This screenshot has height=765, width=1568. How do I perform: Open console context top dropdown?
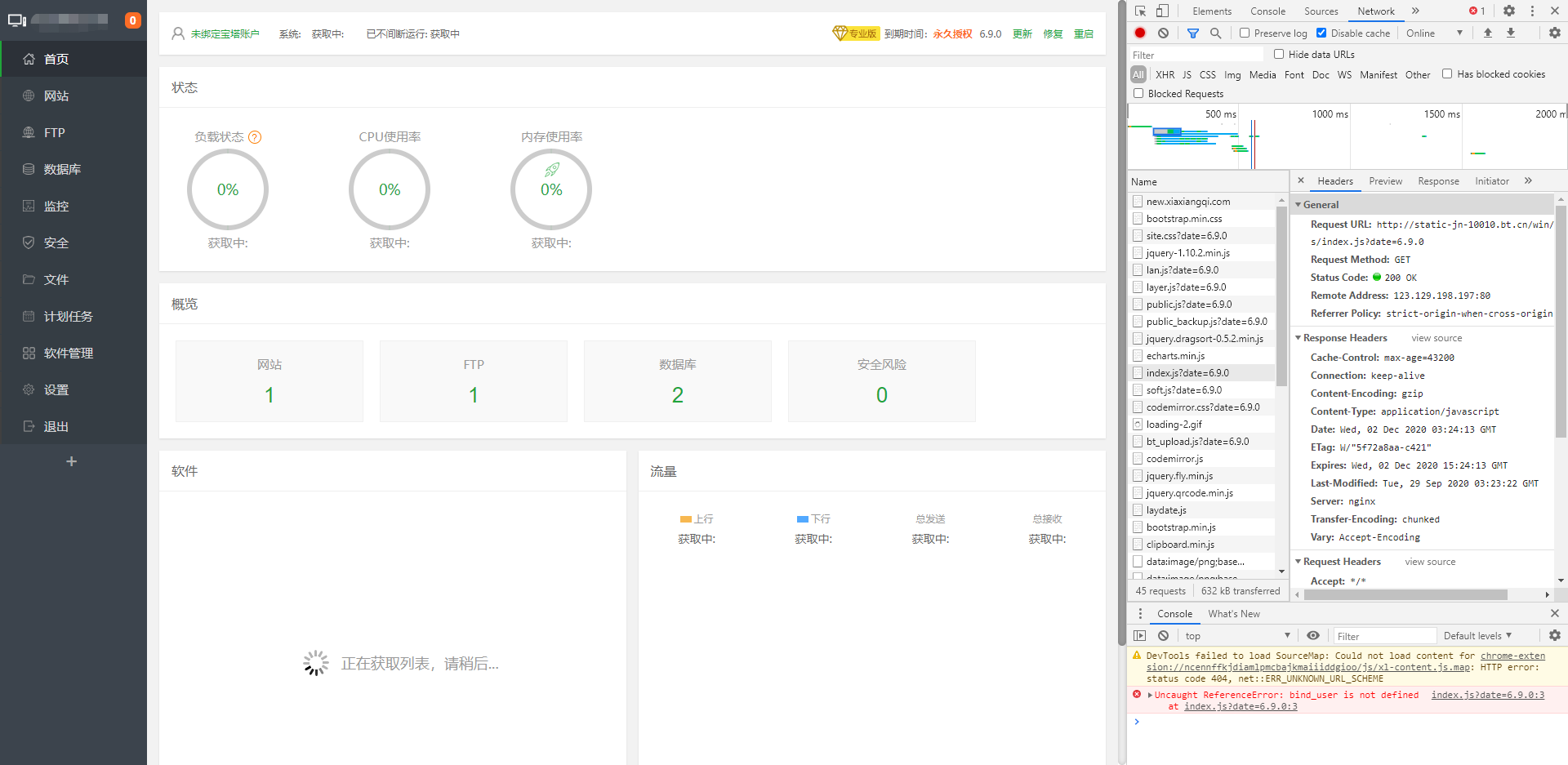point(1237,635)
